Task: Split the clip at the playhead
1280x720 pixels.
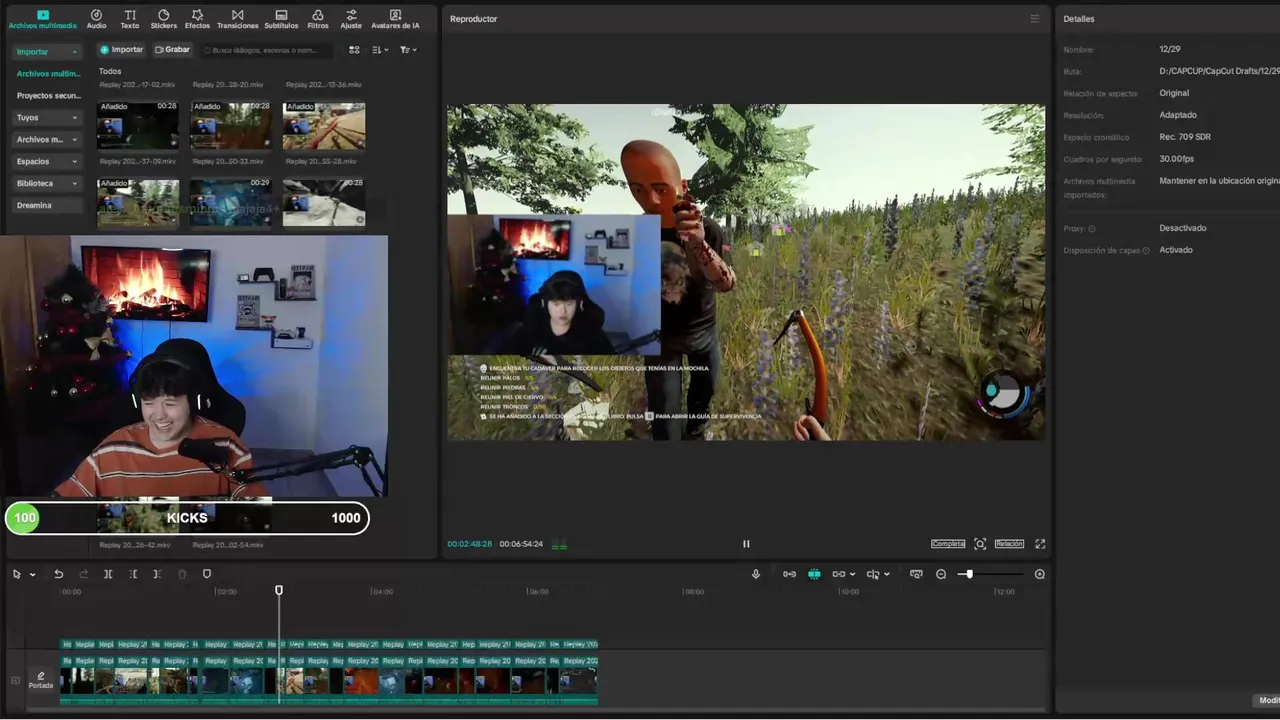Action: [108, 574]
